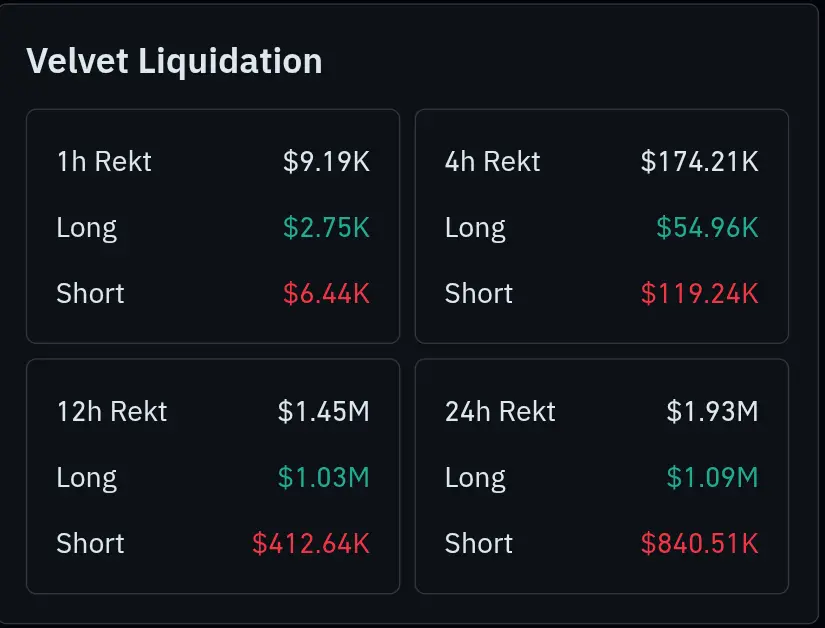The width and height of the screenshot is (825, 628).
Task: Click the 12h Long value $1.03M
Action: point(324,477)
